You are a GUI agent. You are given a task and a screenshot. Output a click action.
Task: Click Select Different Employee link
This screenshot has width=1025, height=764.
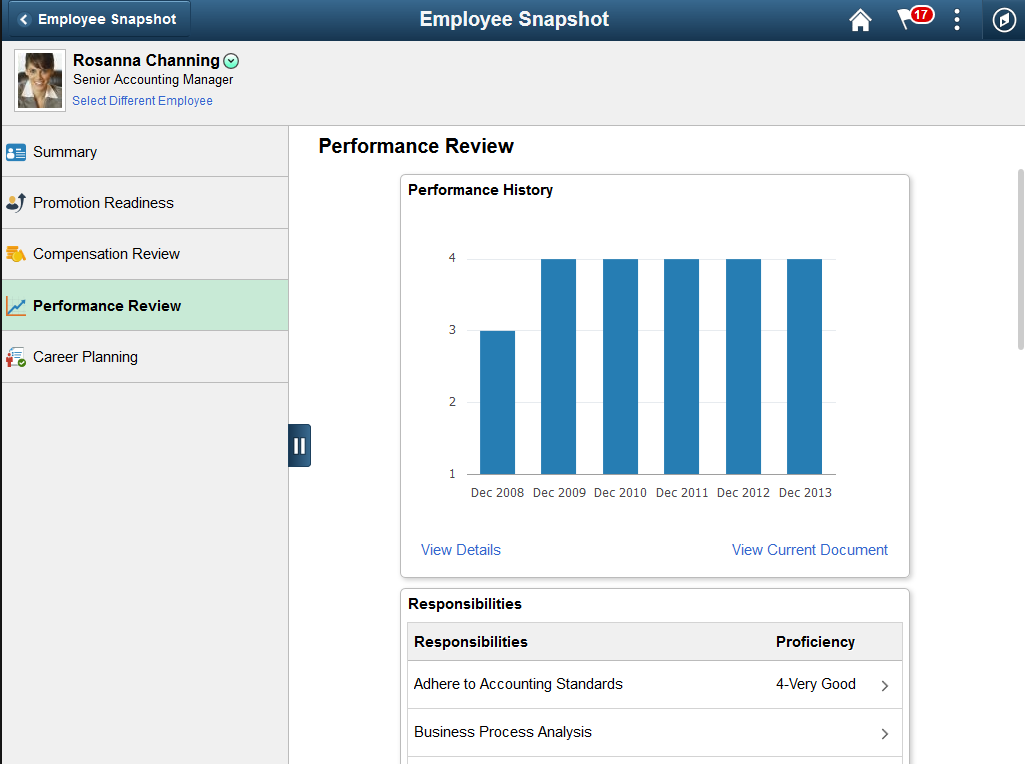pos(143,101)
